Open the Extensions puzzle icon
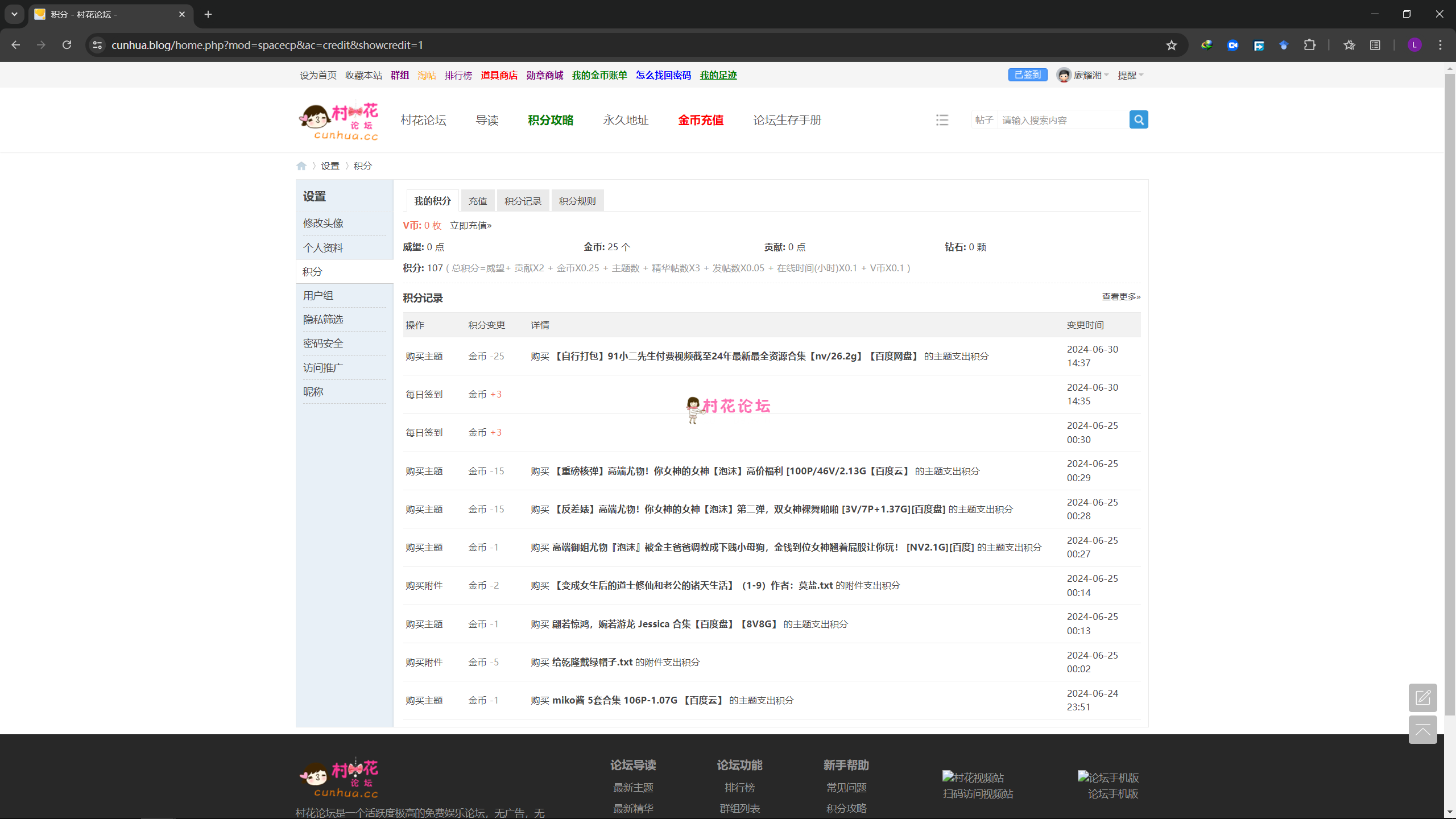Viewport: 1456px width, 819px height. point(1309,45)
